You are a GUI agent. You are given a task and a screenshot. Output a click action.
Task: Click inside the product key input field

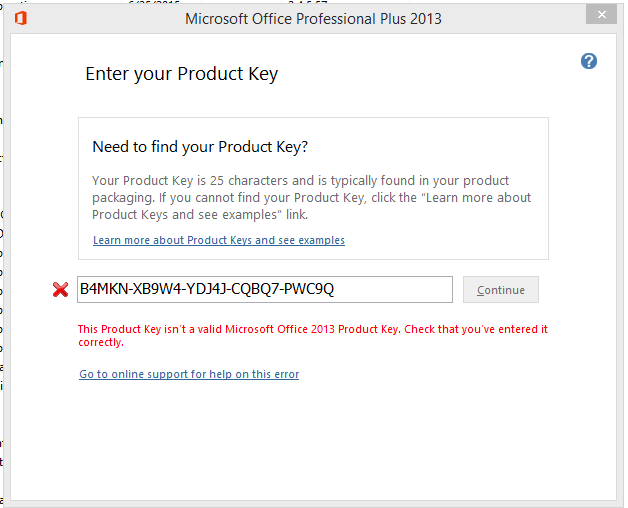click(x=265, y=289)
